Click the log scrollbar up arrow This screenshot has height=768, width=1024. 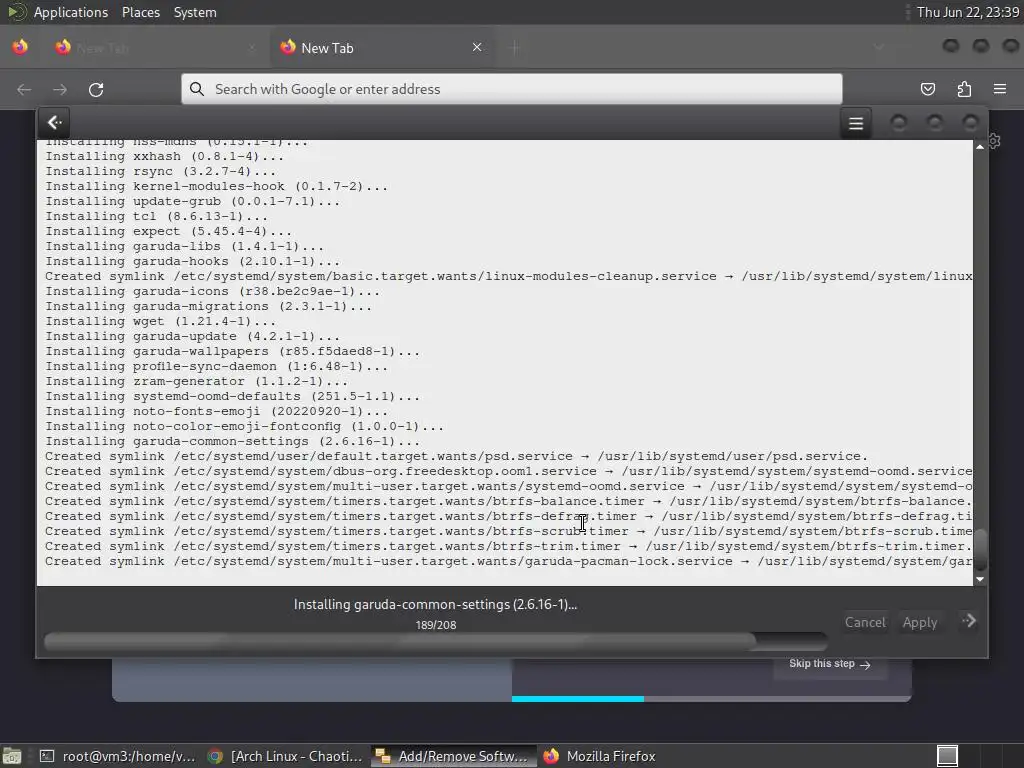pos(980,147)
